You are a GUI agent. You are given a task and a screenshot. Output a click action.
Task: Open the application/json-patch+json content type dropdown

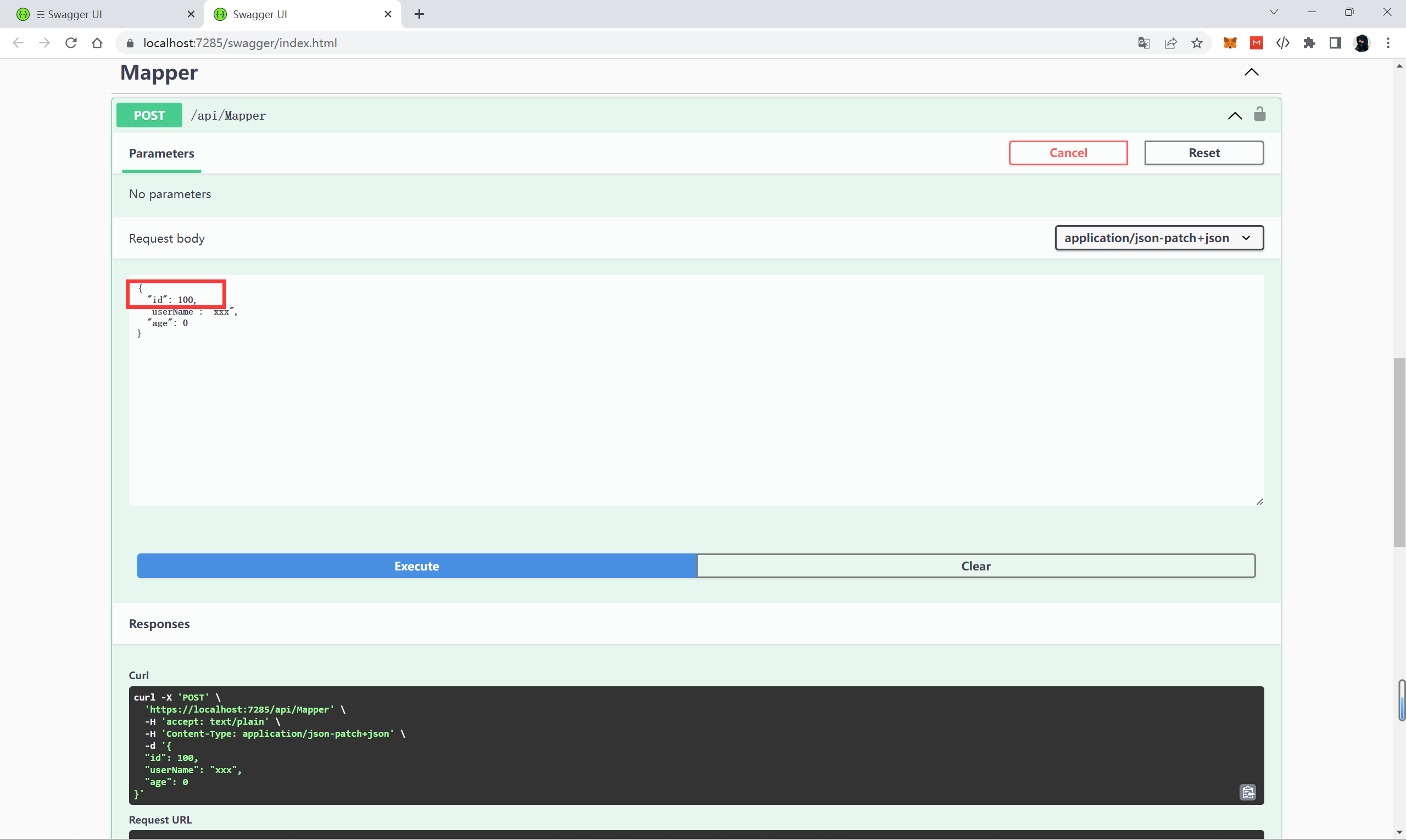(x=1158, y=238)
